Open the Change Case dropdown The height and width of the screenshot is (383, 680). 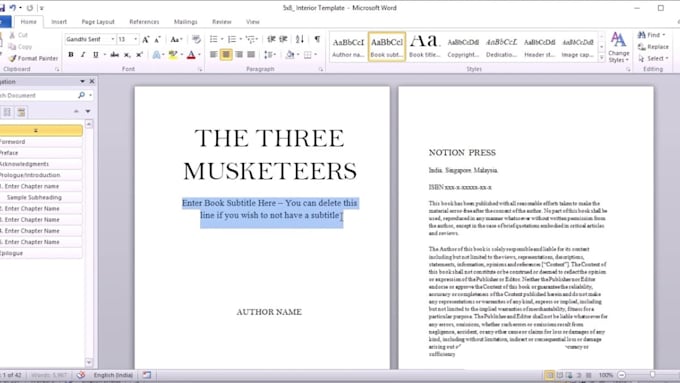click(x=176, y=39)
